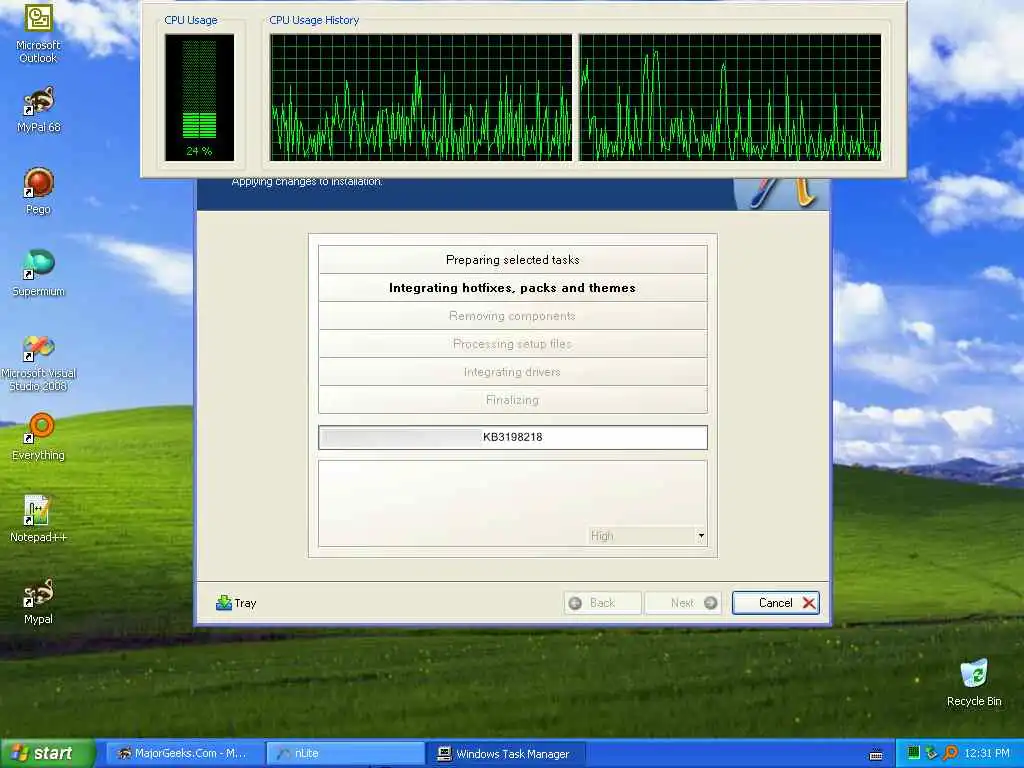The image size is (1024, 768).
Task: Select the Integrating drivers step
Action: [513, 372]
